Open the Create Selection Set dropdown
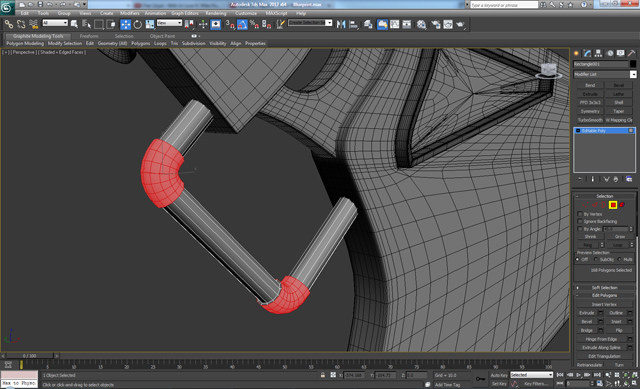This screenshot has height=389, width=640. click(x=310, y=23)
